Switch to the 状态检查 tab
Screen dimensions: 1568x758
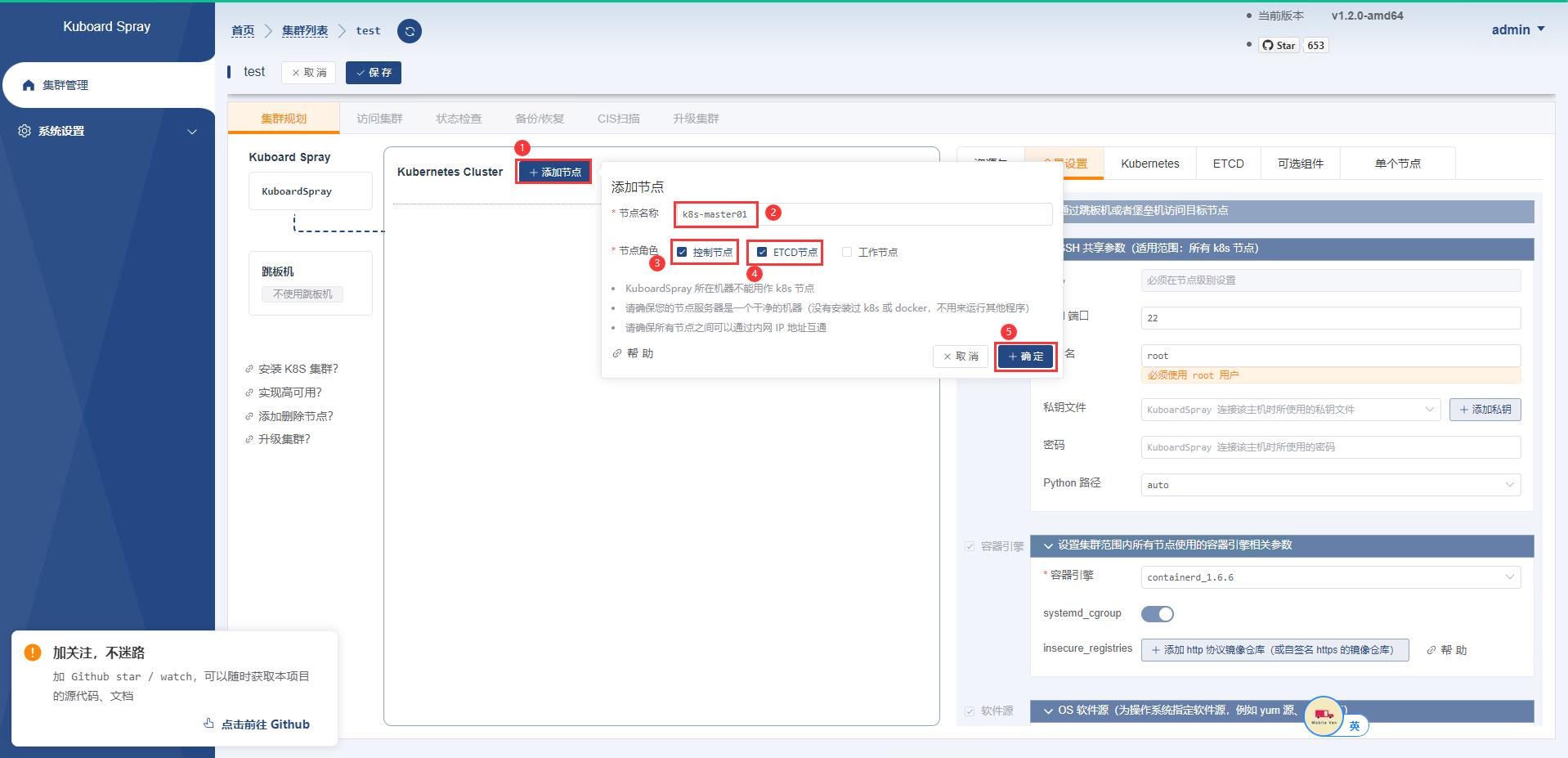click(459, 119)
